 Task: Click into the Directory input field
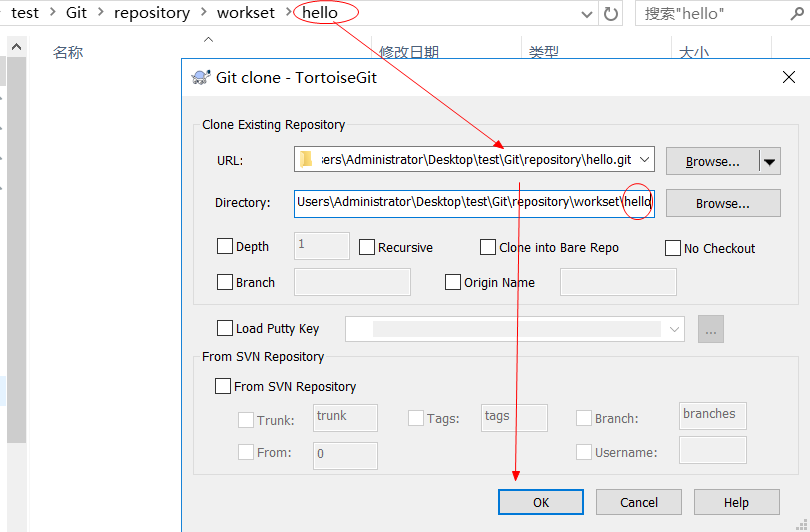[474, 204]
